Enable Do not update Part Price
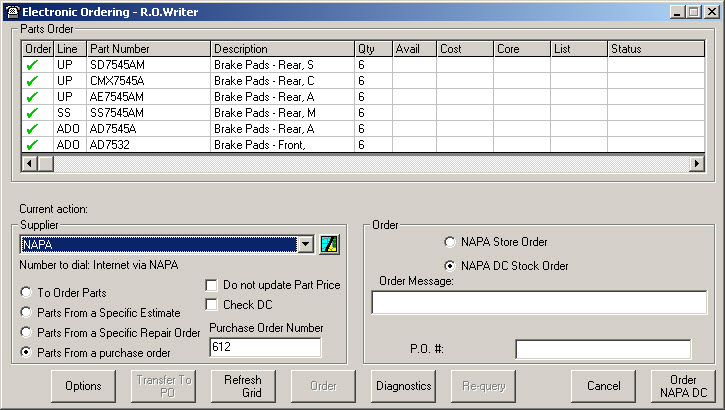This screenshot has height=410, width=725. [211, 285]
